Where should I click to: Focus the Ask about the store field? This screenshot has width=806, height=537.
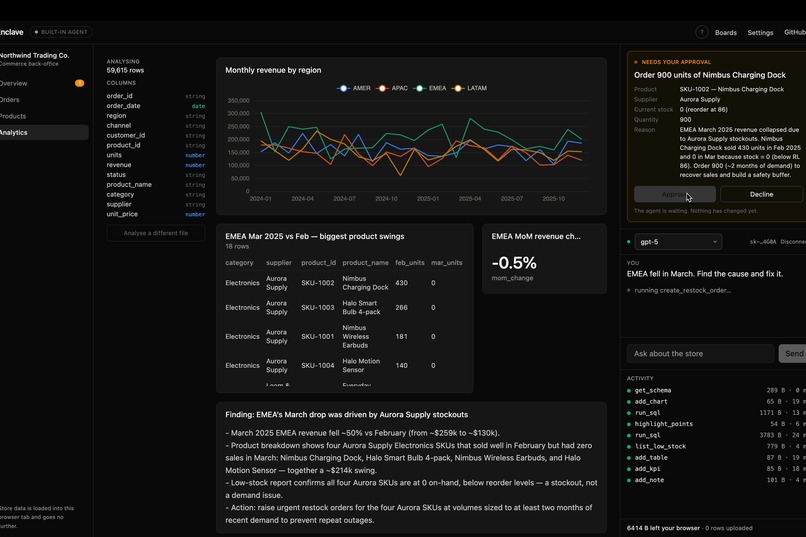[700, 354]
